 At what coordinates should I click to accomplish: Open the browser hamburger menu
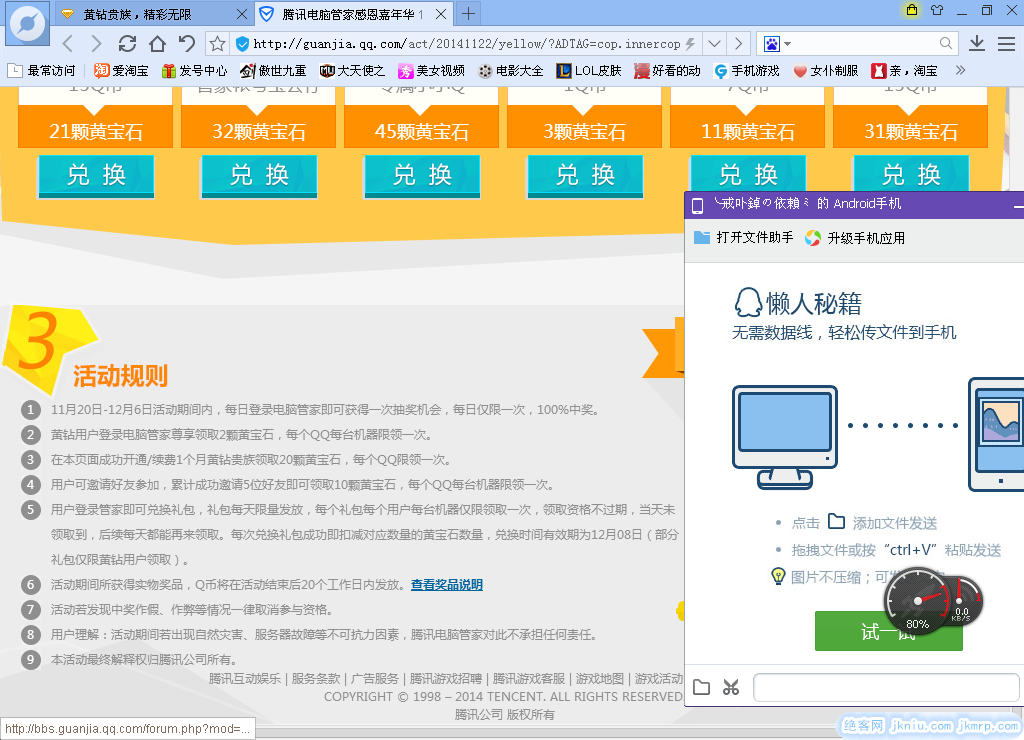pos(1006,43)
